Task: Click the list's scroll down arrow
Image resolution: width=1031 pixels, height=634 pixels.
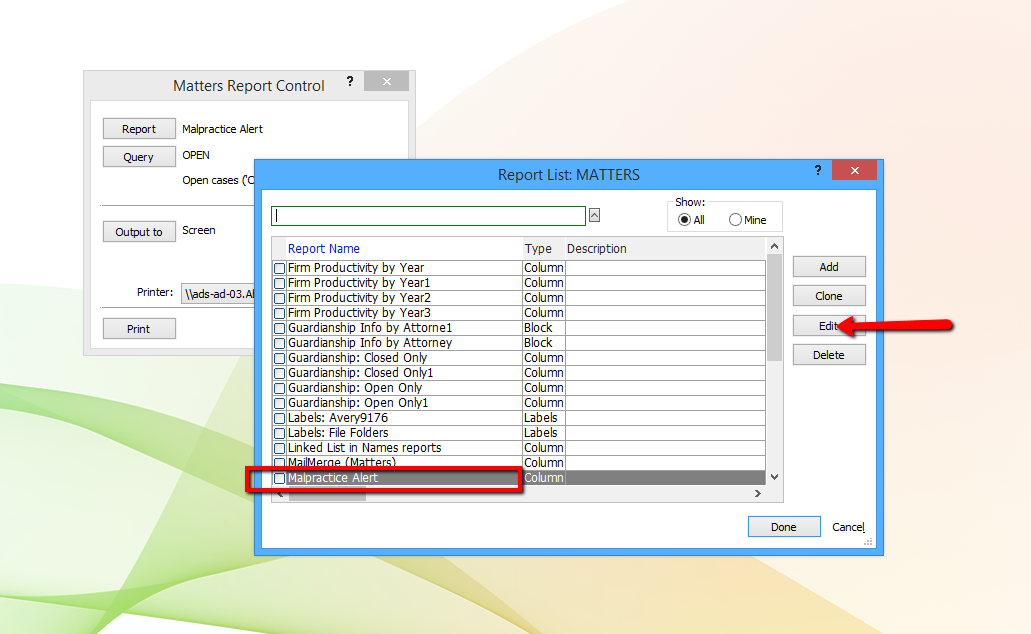Action: 775,477
